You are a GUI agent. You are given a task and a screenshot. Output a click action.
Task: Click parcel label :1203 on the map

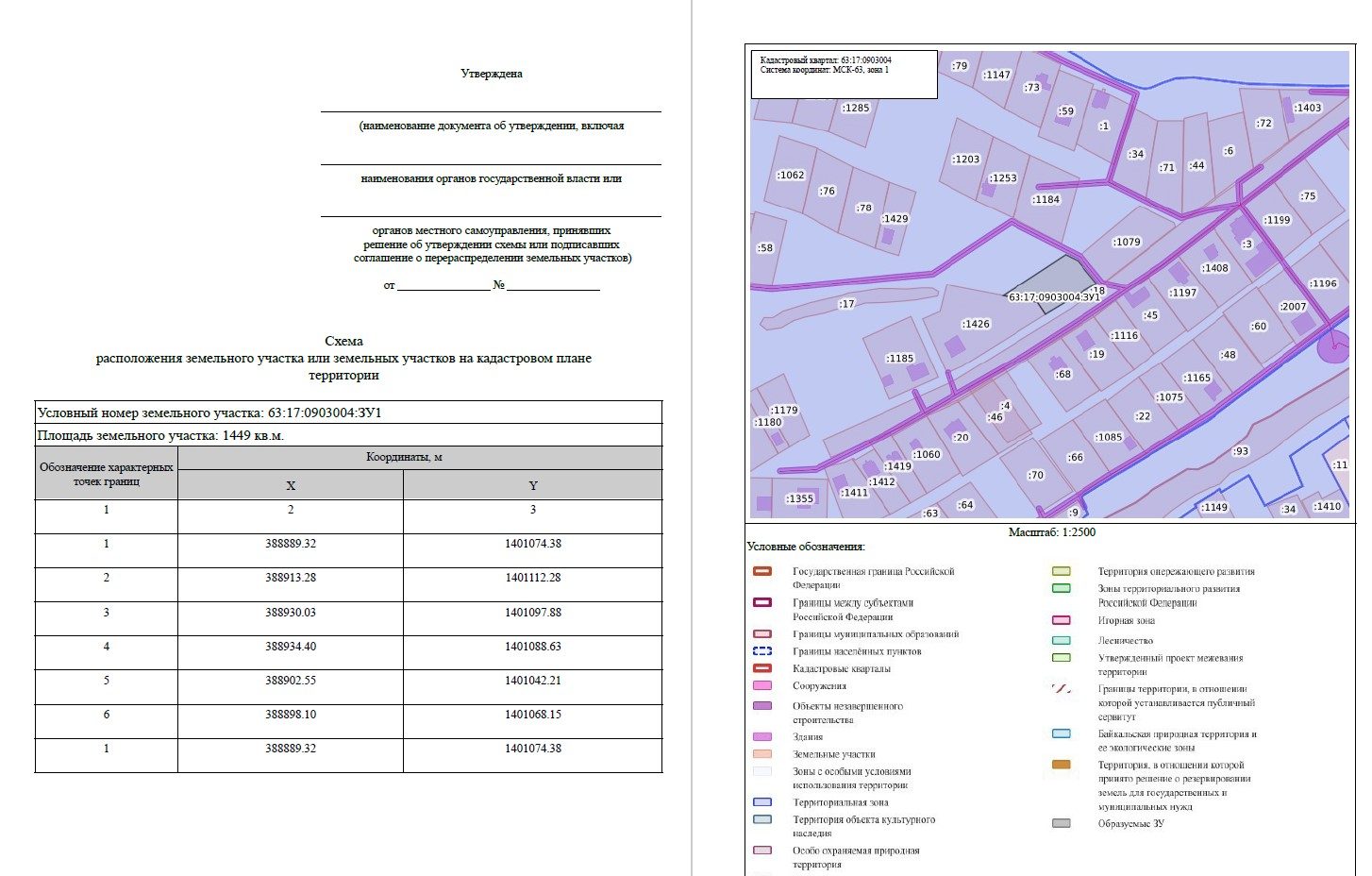pyautogui.click(x=966, y=160)
